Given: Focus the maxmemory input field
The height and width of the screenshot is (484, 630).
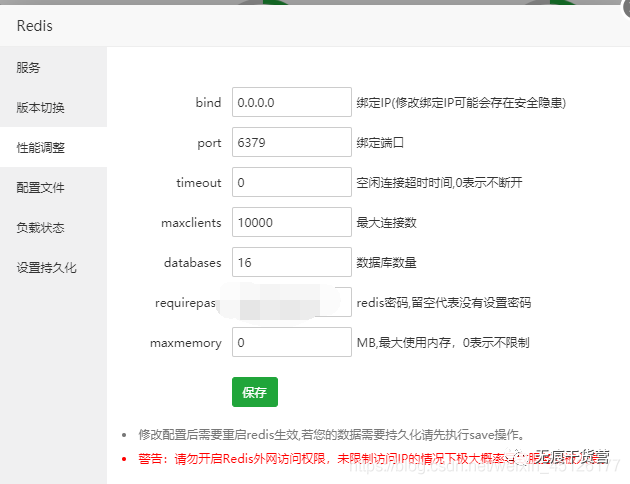Looking at the screenshot, I should pyautogui.click(x=292, y=342).
